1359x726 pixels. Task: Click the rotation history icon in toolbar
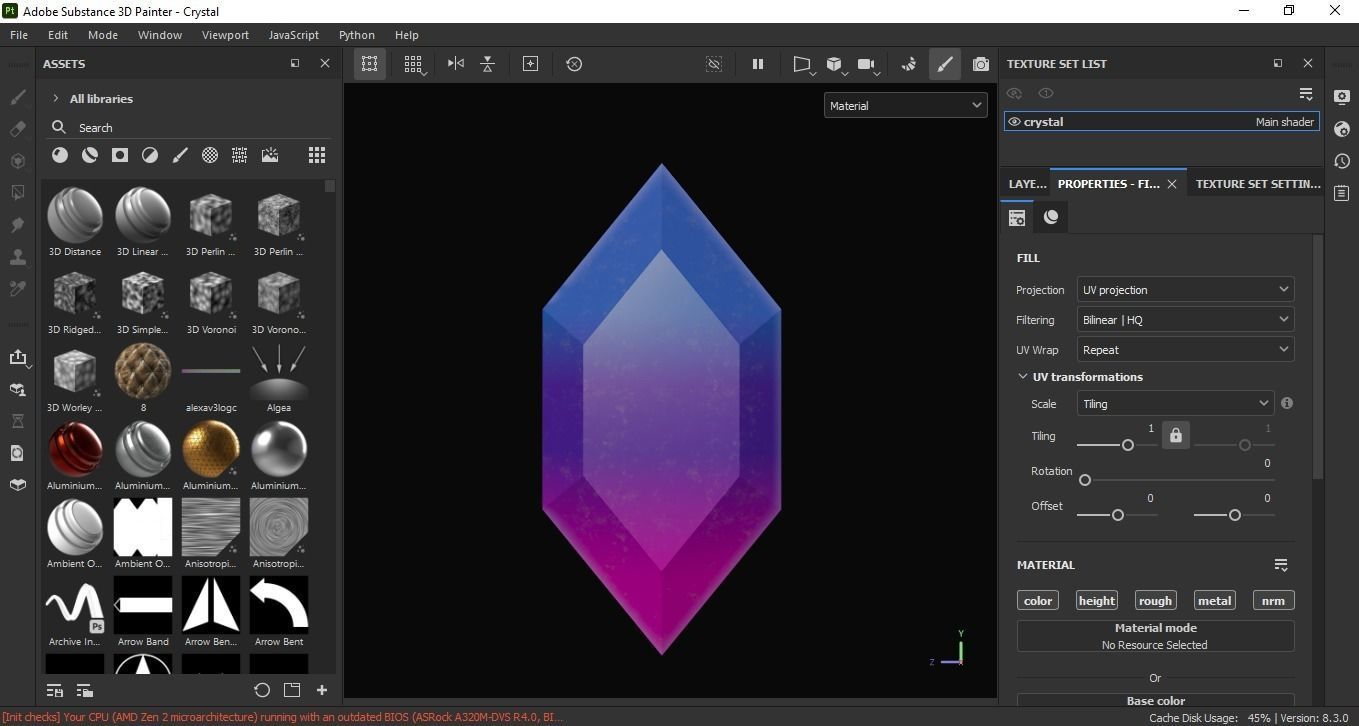tap(574, 63)
